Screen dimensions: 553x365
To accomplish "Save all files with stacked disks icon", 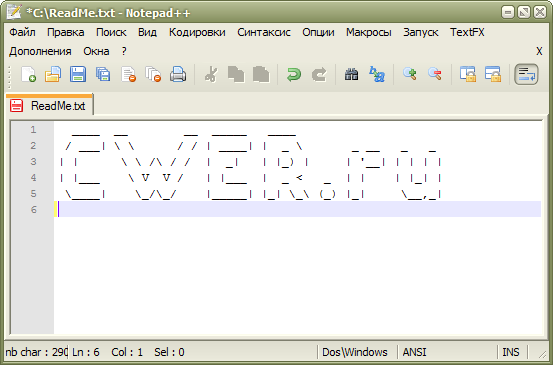I will click(103, 74).
